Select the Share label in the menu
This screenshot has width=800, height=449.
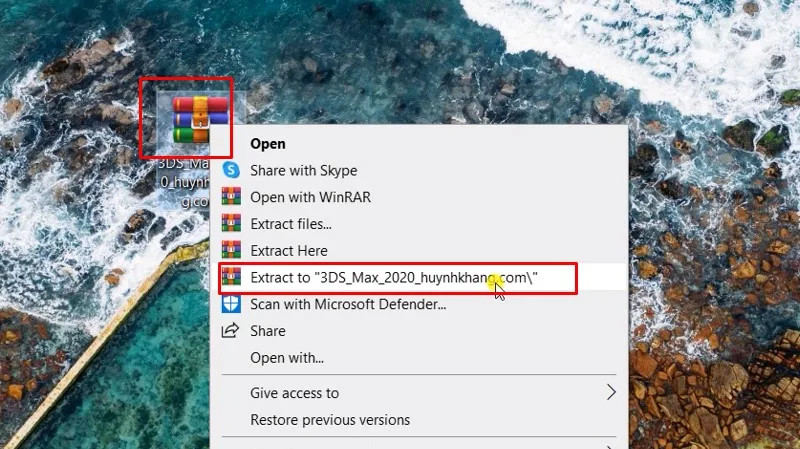tap(267, 331)
